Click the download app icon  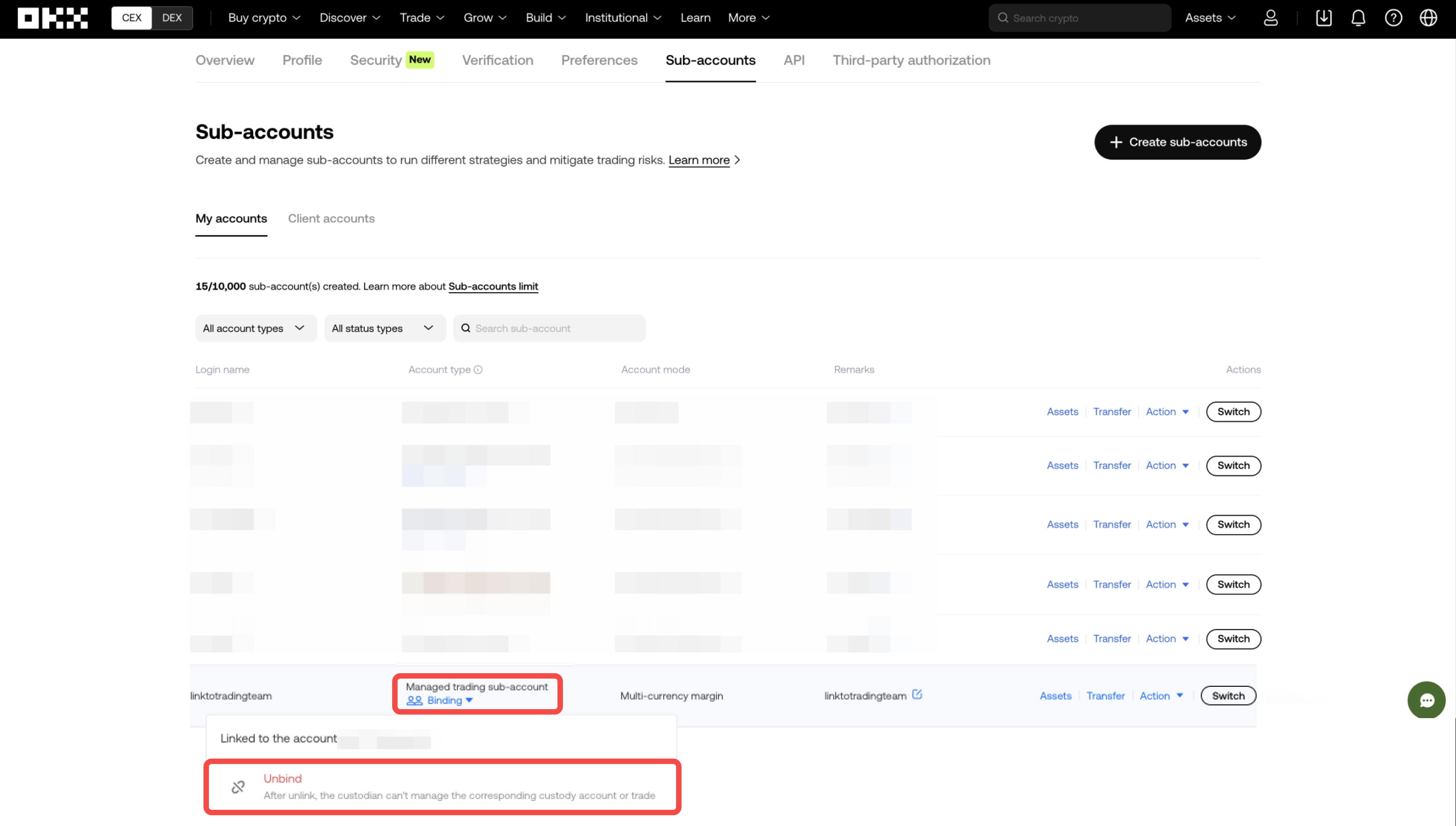(1323, 18)
